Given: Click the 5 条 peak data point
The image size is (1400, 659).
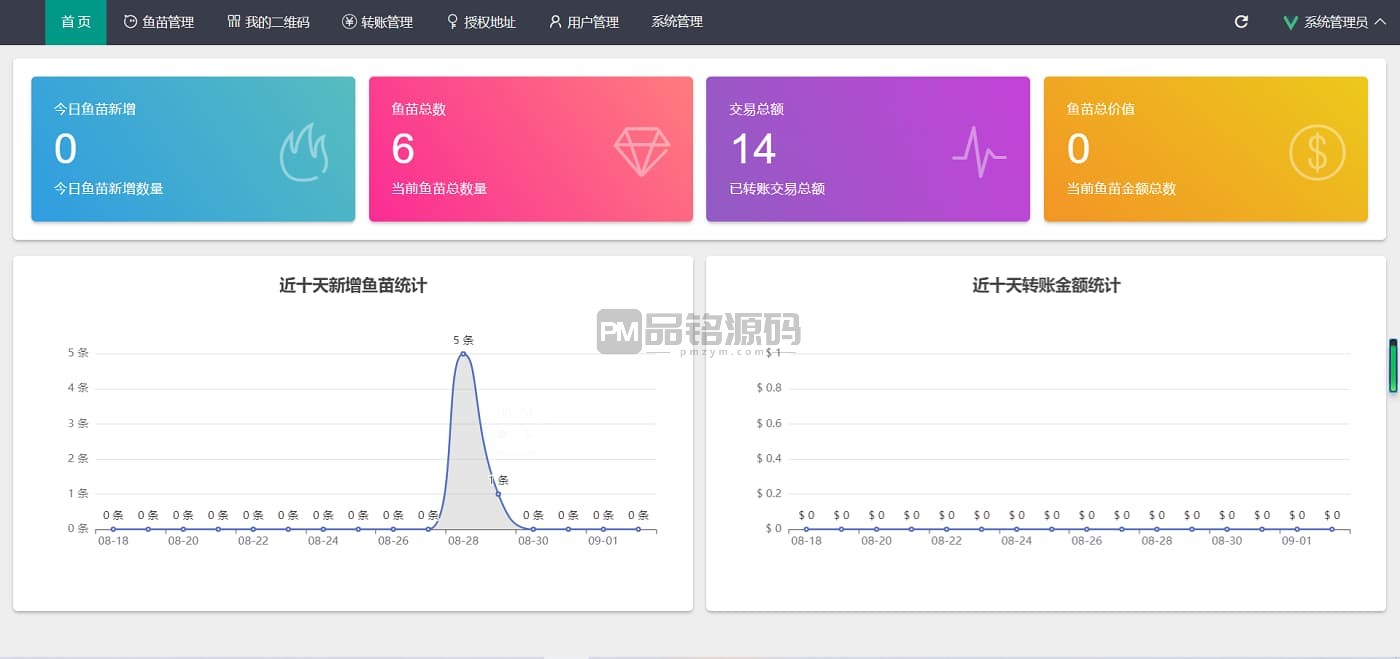Looking at the screenshot, I should 463,353.
